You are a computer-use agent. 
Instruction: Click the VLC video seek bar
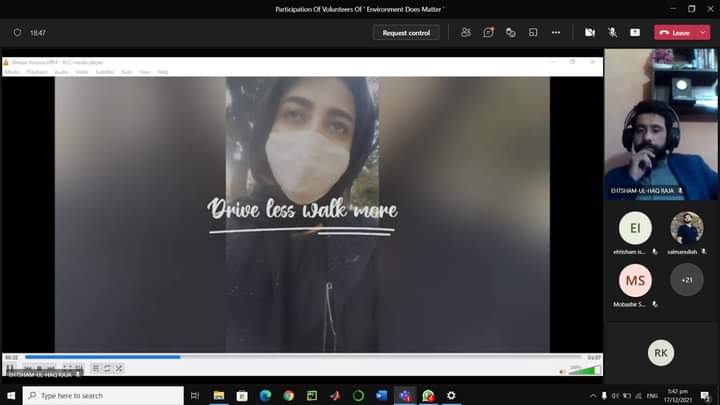point(300,357)
